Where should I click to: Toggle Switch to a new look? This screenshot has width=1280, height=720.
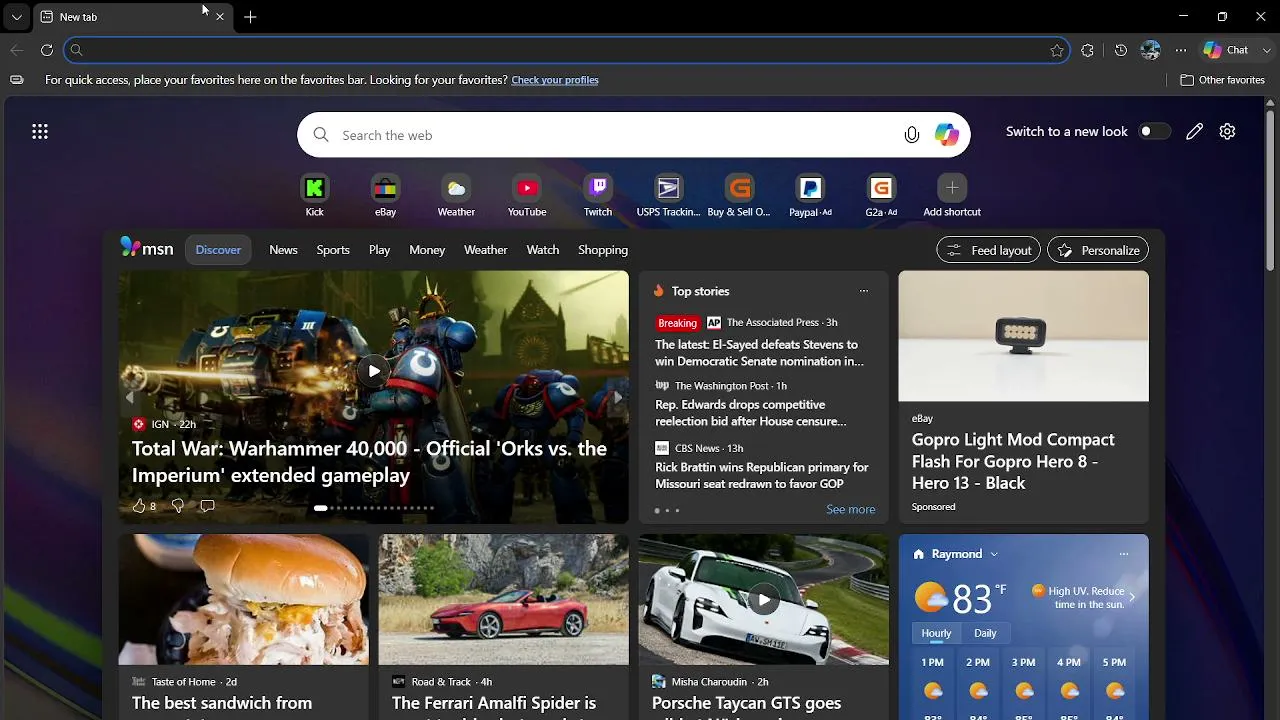coord(1153,132)
